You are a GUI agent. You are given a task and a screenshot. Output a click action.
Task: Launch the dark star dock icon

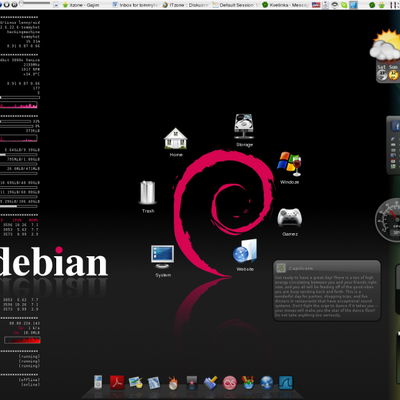[192, 383]
